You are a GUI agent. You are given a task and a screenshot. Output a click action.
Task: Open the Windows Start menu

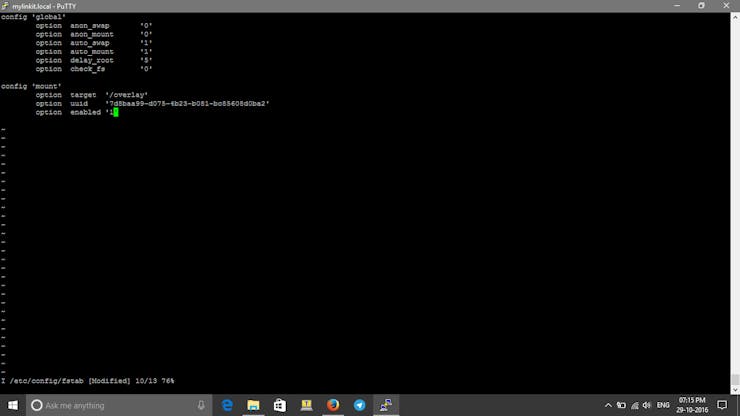pyautogui.click(x=13, y=405)
